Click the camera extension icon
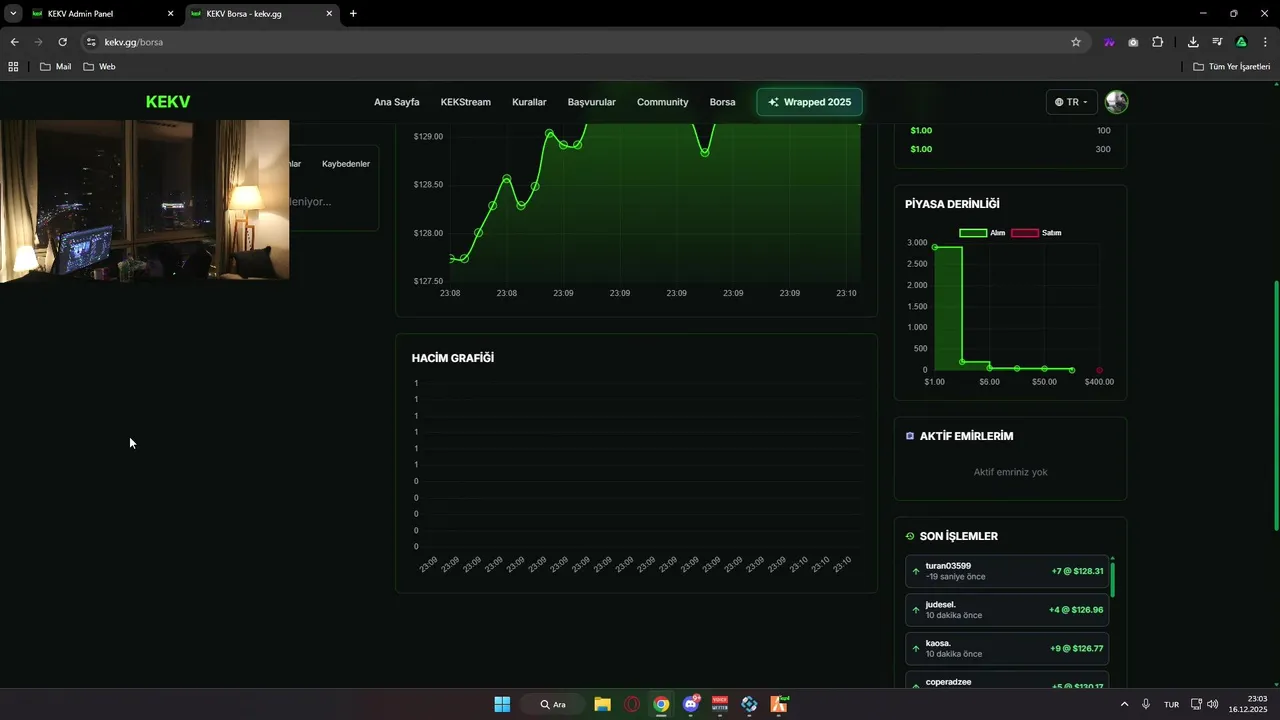This screenshot has height=720, width=1280. coord(1133,42)
